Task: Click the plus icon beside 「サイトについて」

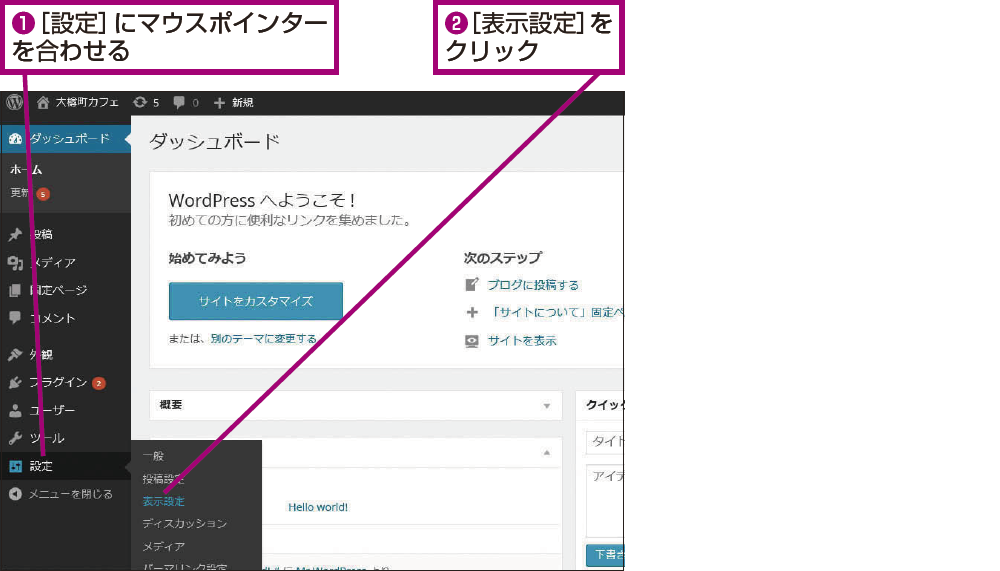Action: click(472, 313)
